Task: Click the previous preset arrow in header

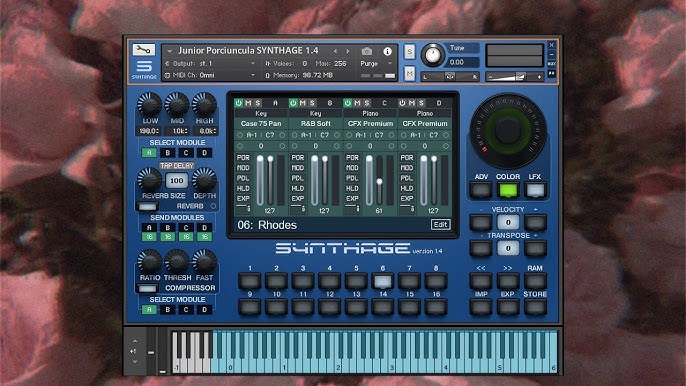Action: pos(336,51)
